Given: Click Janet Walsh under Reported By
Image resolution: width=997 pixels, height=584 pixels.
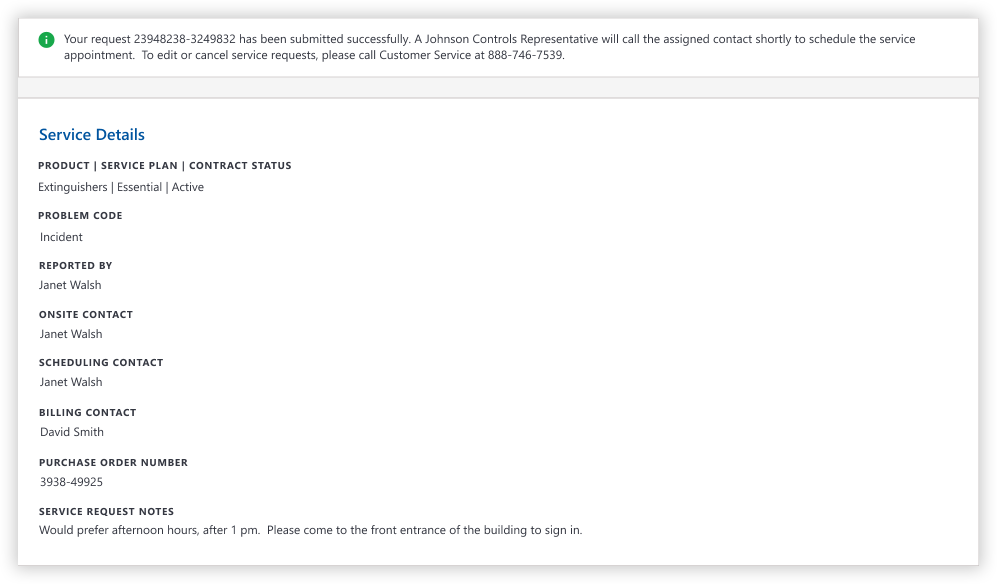Looking at the screenshot, I should [x=70, y=285].
